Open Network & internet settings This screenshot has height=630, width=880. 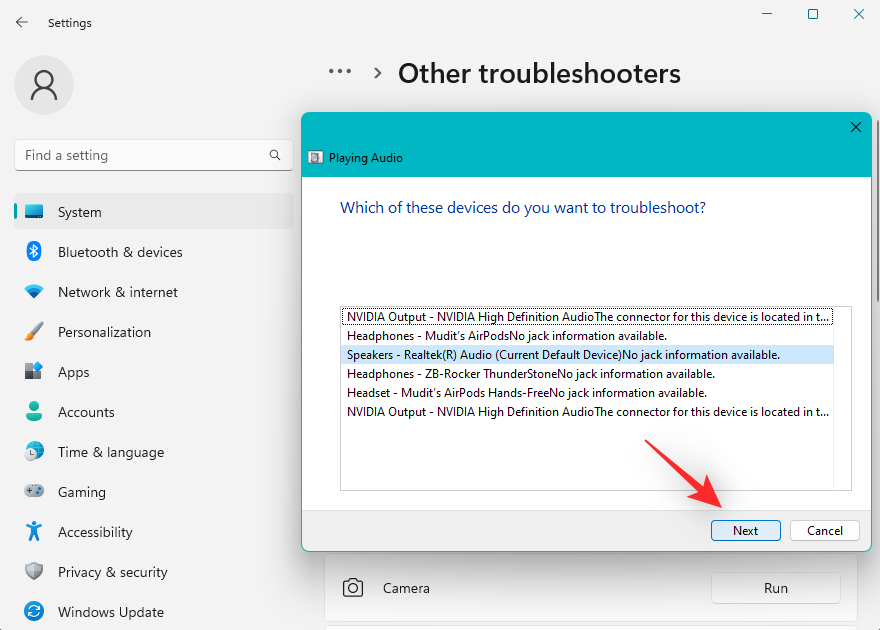point(154,292)
